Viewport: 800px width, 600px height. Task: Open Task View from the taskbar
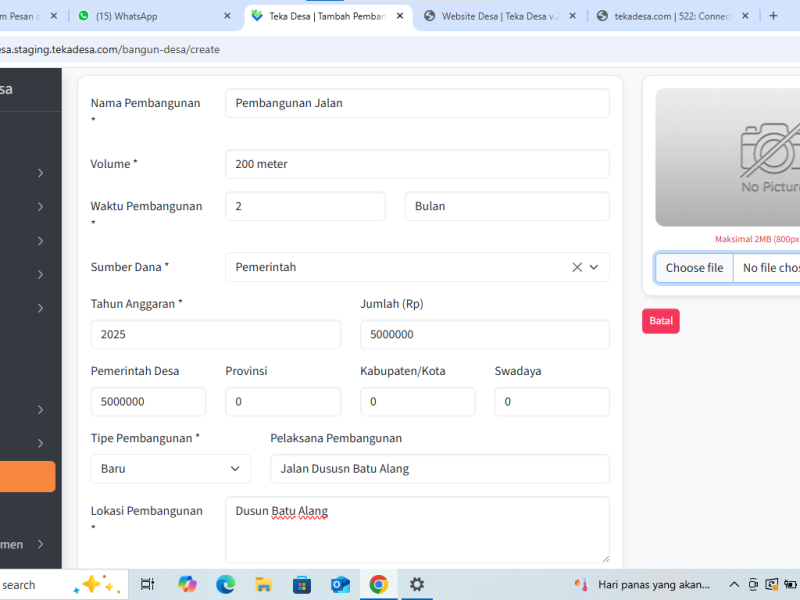148,584
